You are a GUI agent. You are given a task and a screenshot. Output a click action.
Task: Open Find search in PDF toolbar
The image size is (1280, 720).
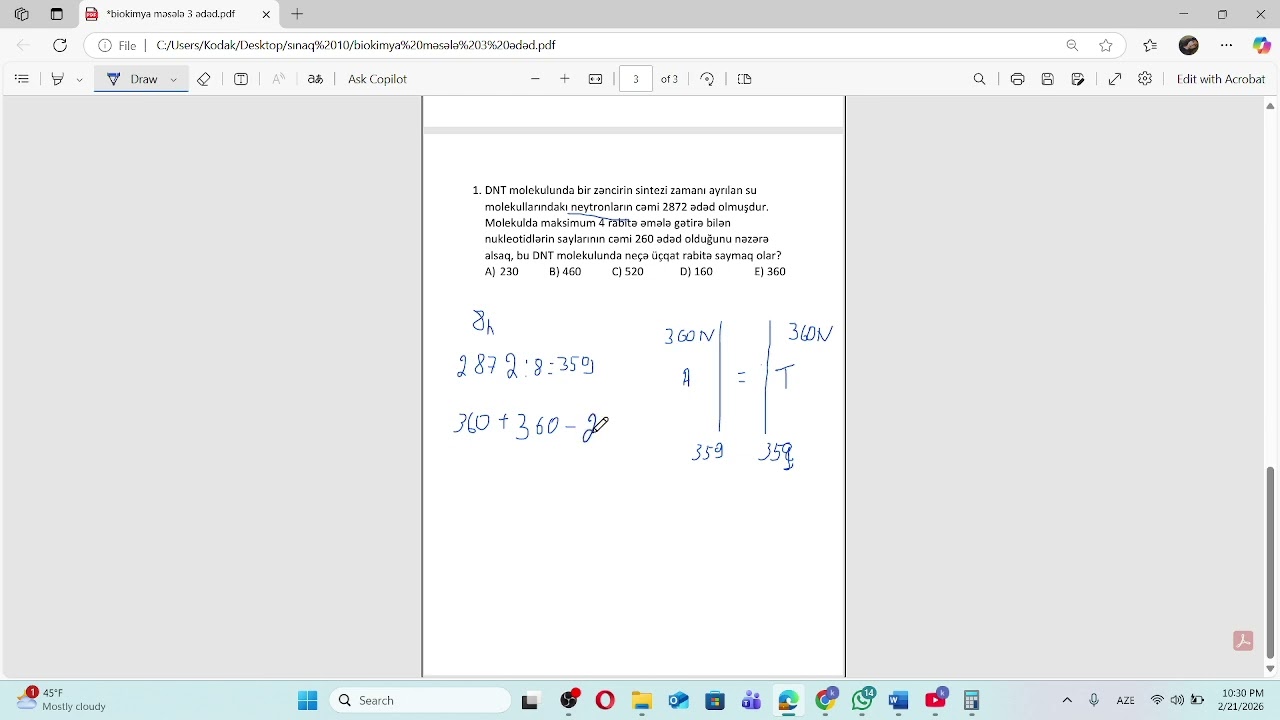click(x=980, y=79)
